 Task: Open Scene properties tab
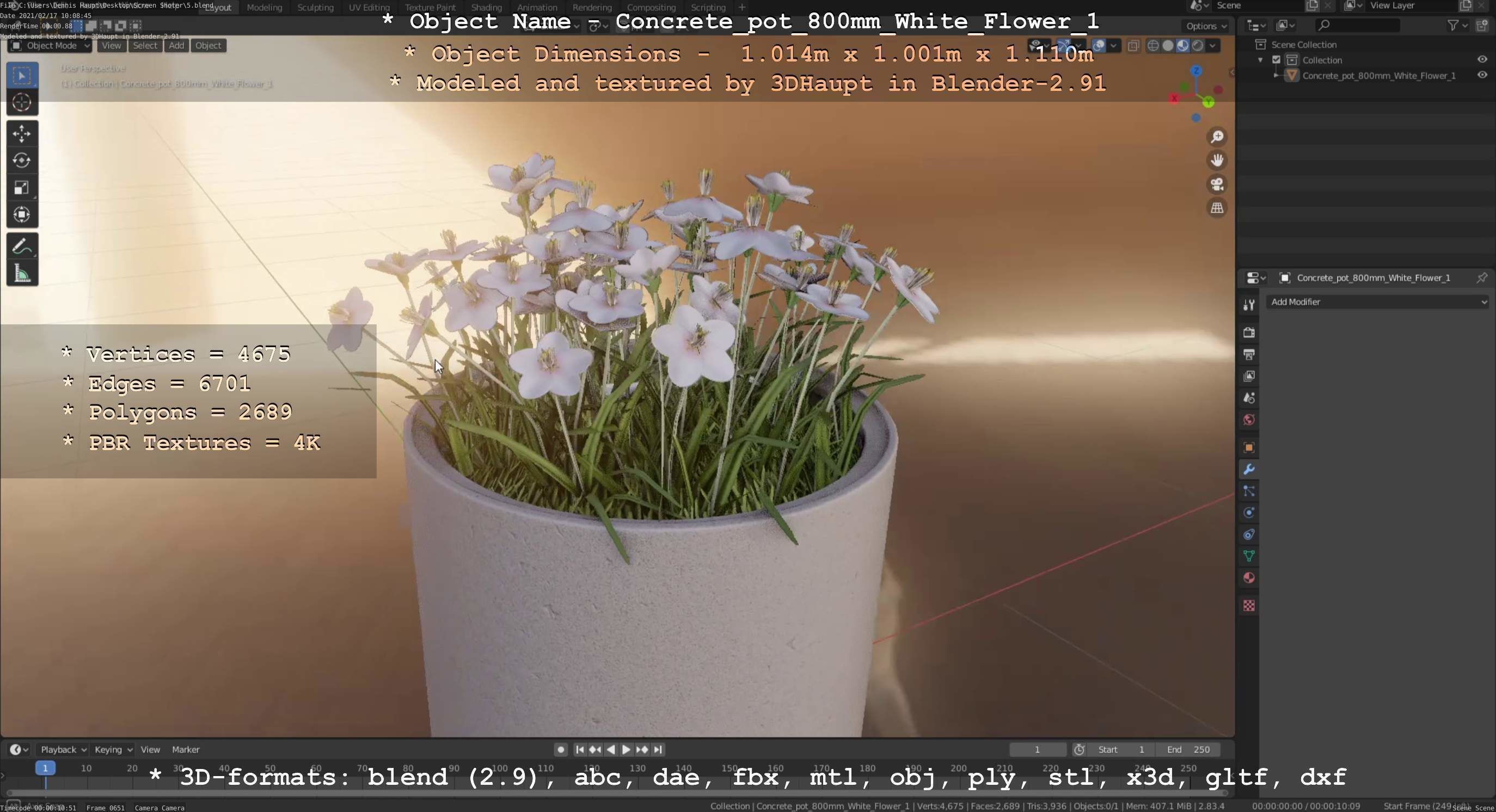(1249, 398)
